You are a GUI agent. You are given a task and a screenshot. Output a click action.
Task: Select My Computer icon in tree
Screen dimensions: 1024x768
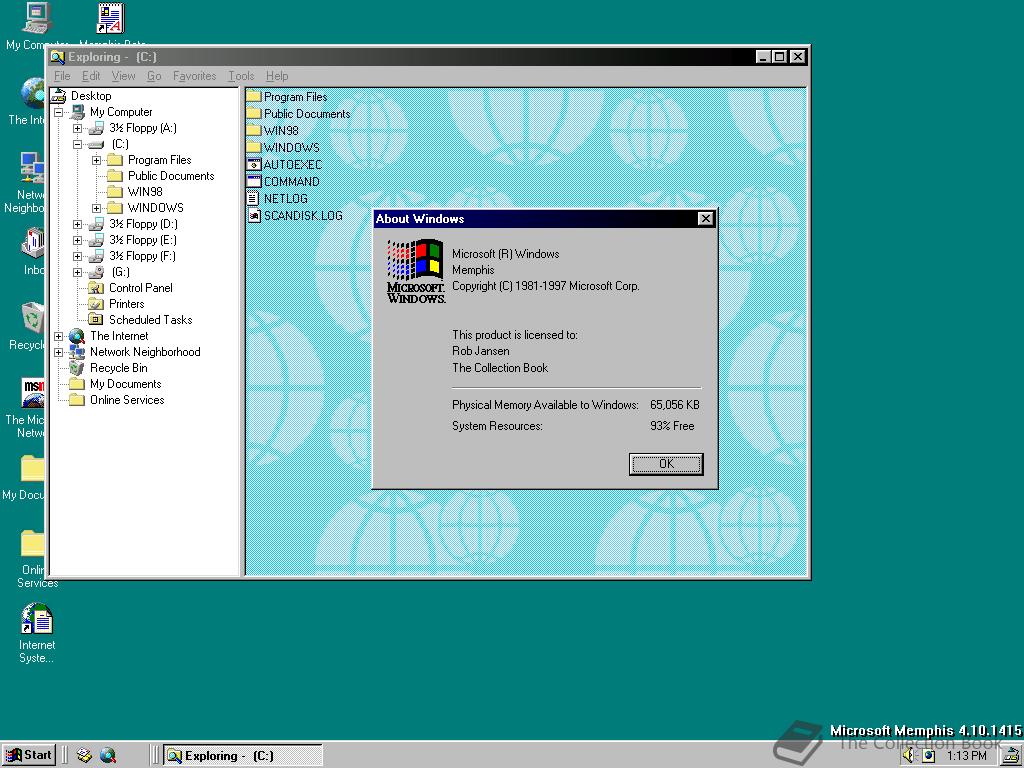[x=78, y=112]
